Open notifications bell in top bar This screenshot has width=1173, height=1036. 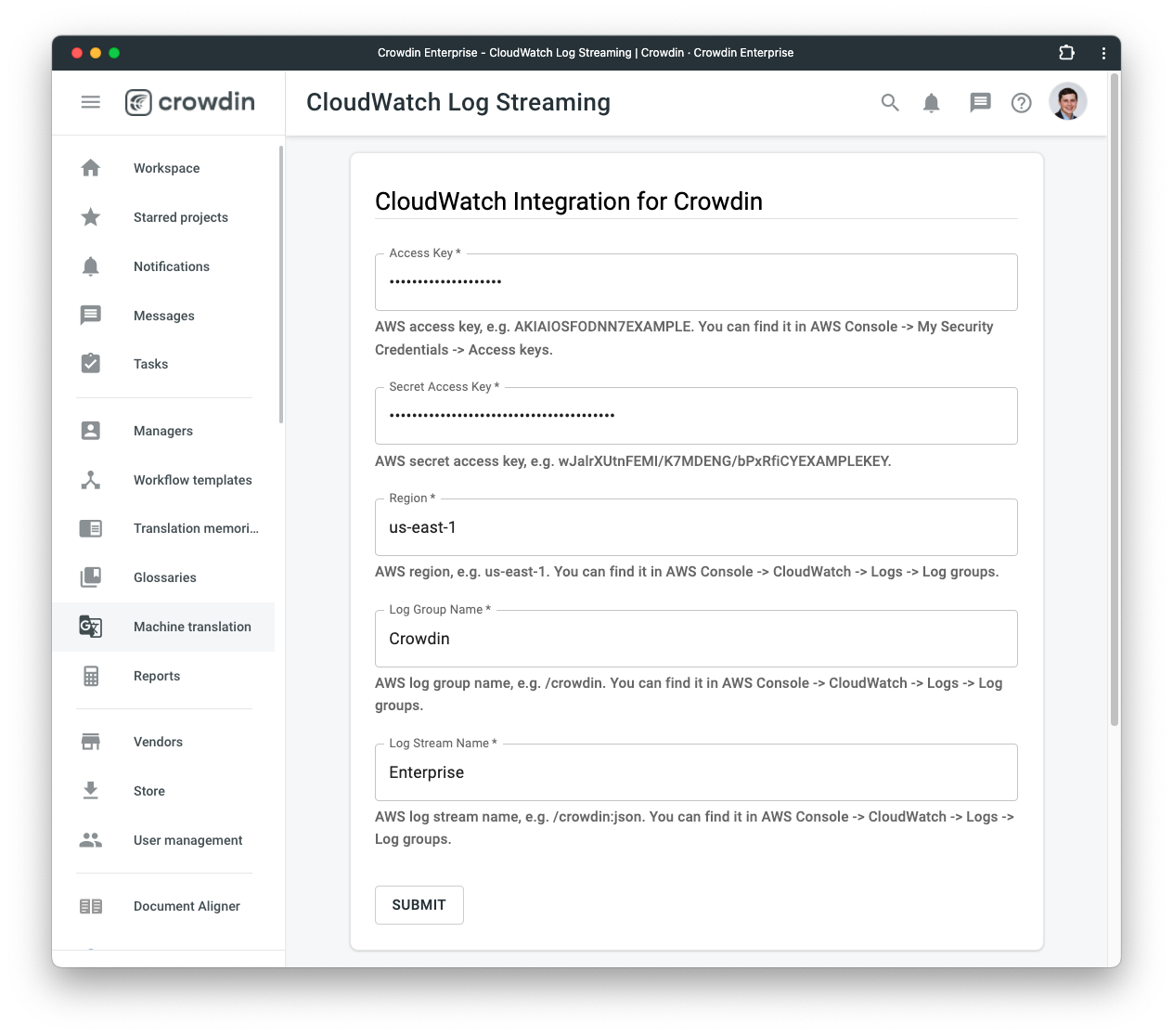tap(932, 103)
